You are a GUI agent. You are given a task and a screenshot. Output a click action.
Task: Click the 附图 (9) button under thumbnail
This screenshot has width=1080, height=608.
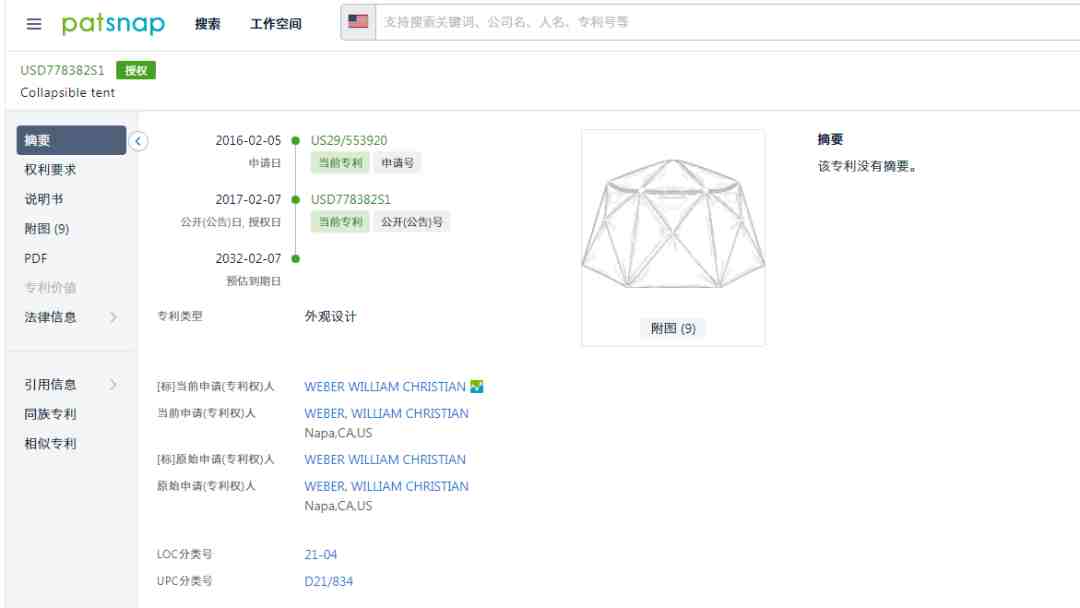click(x=673, y=328)
